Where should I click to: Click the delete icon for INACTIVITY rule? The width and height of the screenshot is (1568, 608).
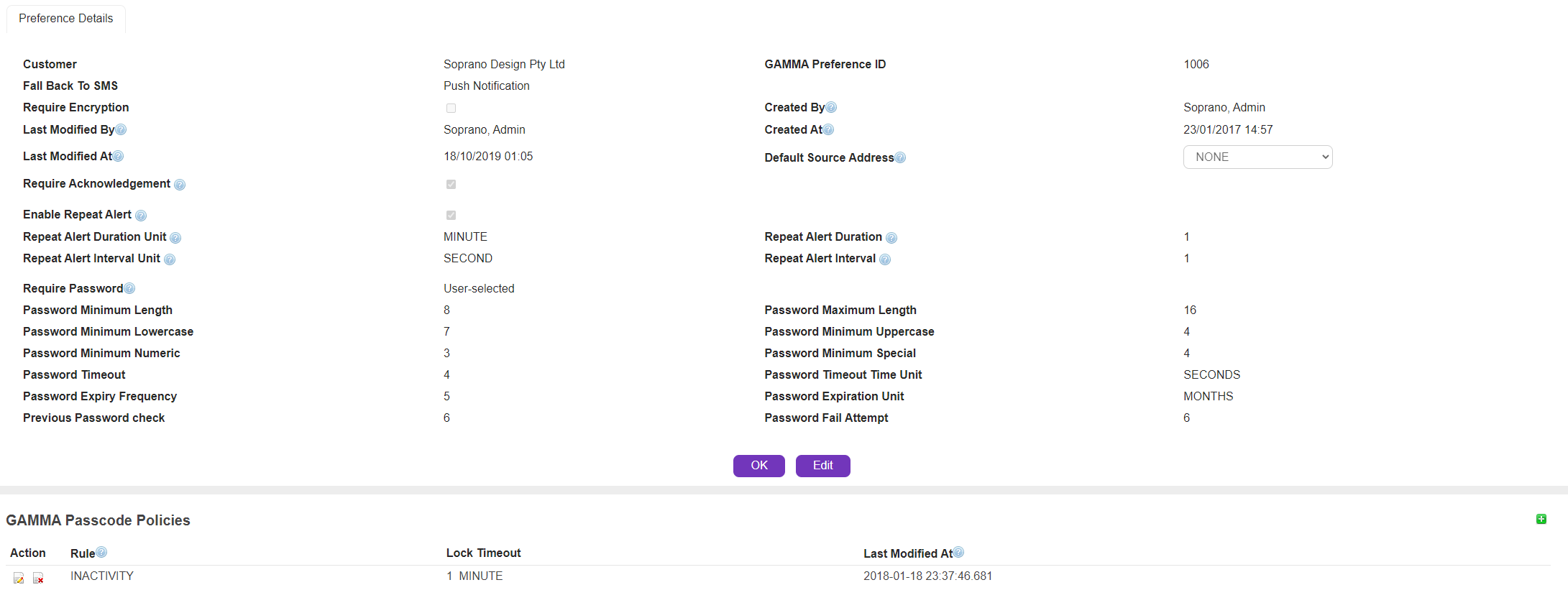coord(39,578)
